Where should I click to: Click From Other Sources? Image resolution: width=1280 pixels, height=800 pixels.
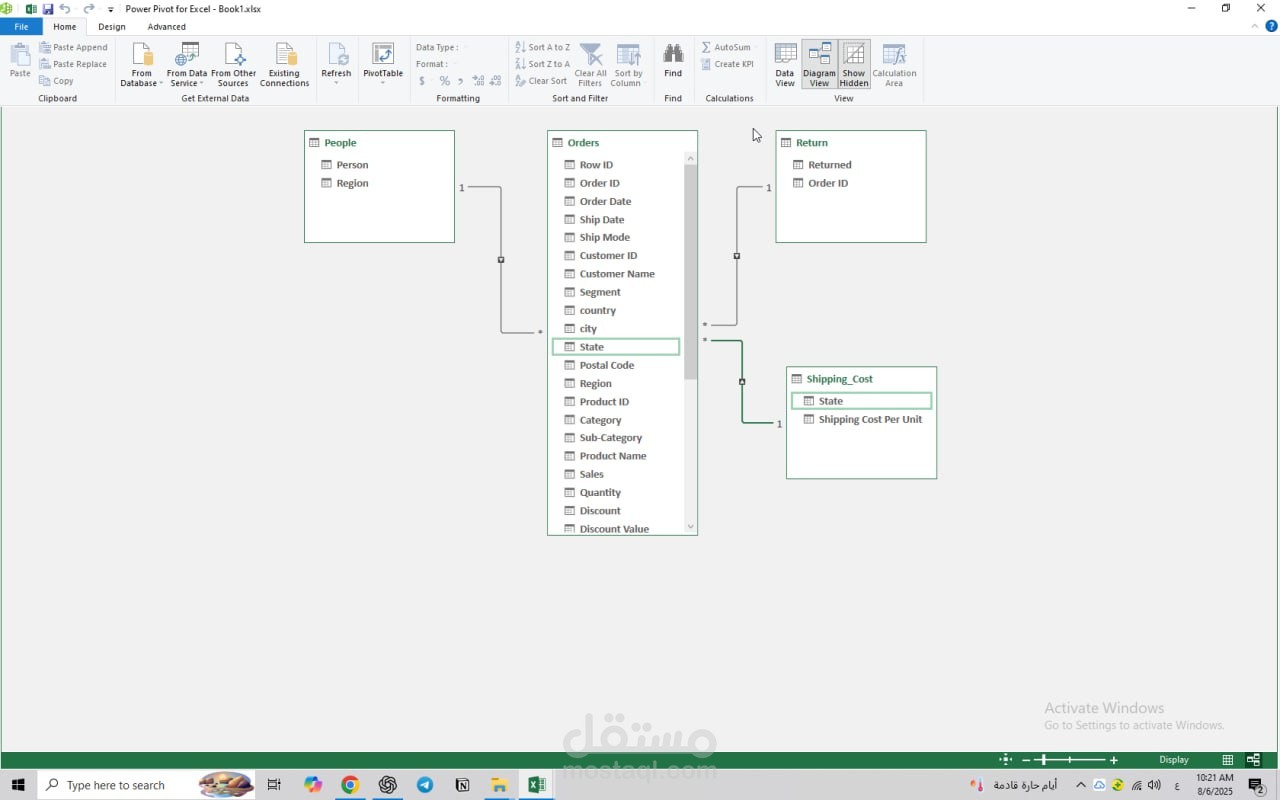(x=233, y=65)
